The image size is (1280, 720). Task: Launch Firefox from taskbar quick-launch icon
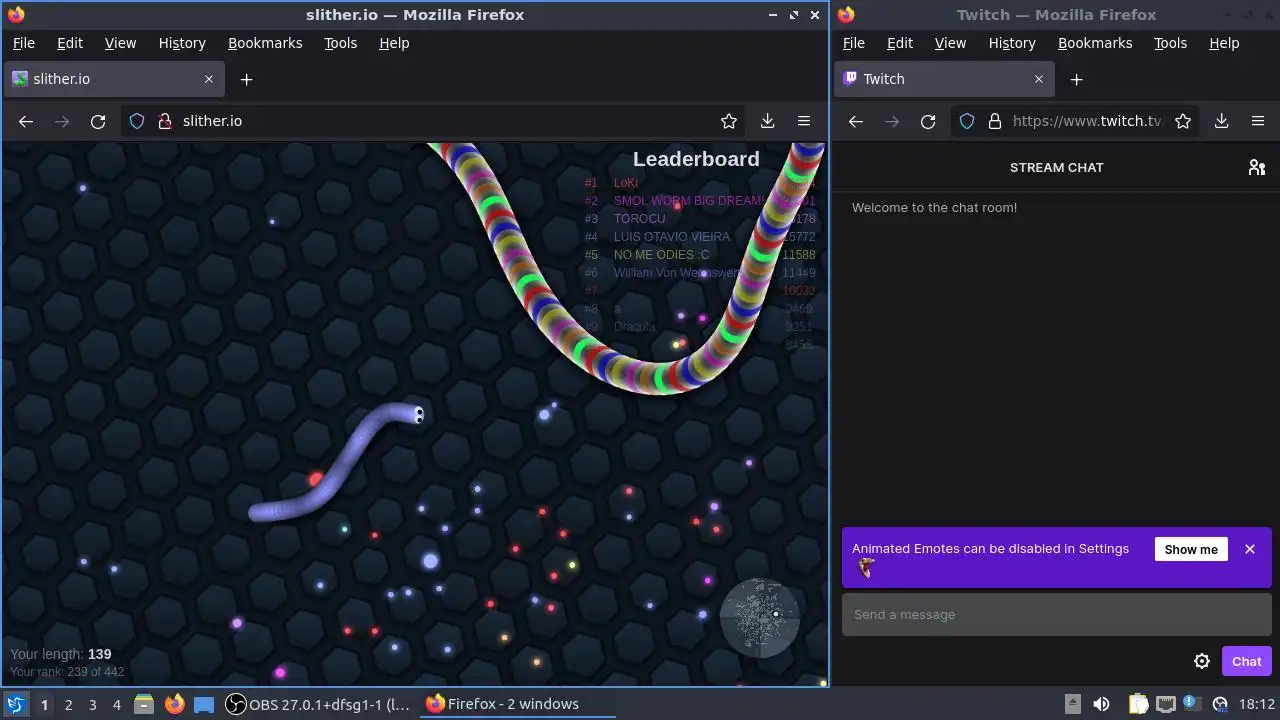(x=174, y=704)
